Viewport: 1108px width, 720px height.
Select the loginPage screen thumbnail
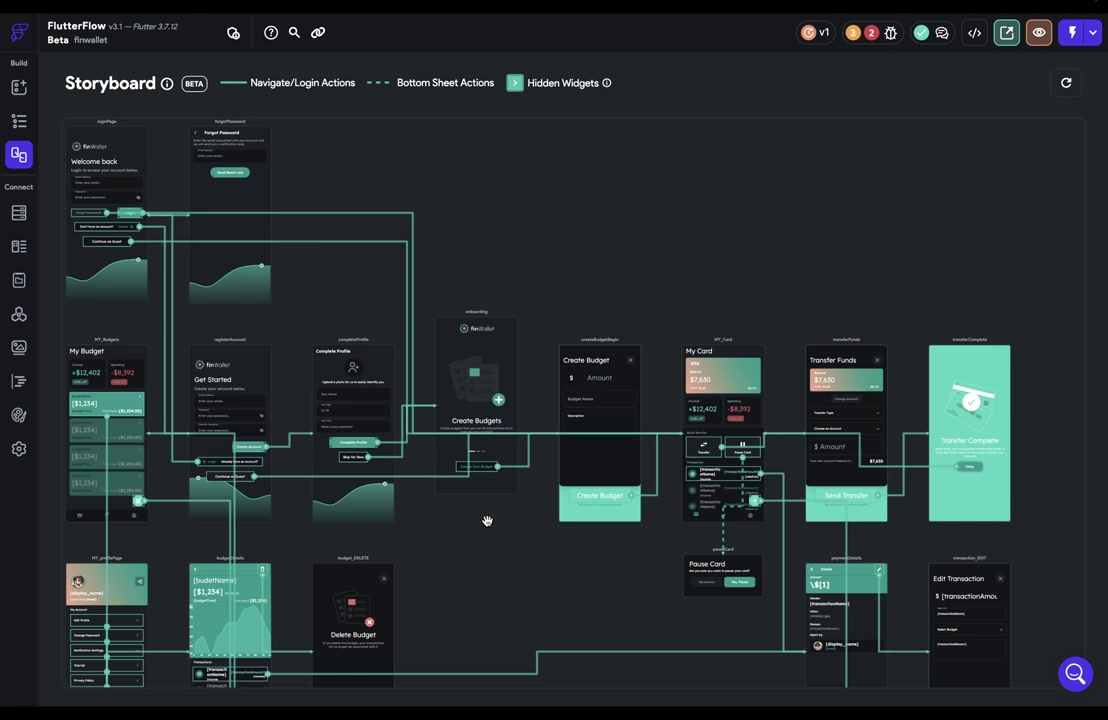(x=107, y=215)
